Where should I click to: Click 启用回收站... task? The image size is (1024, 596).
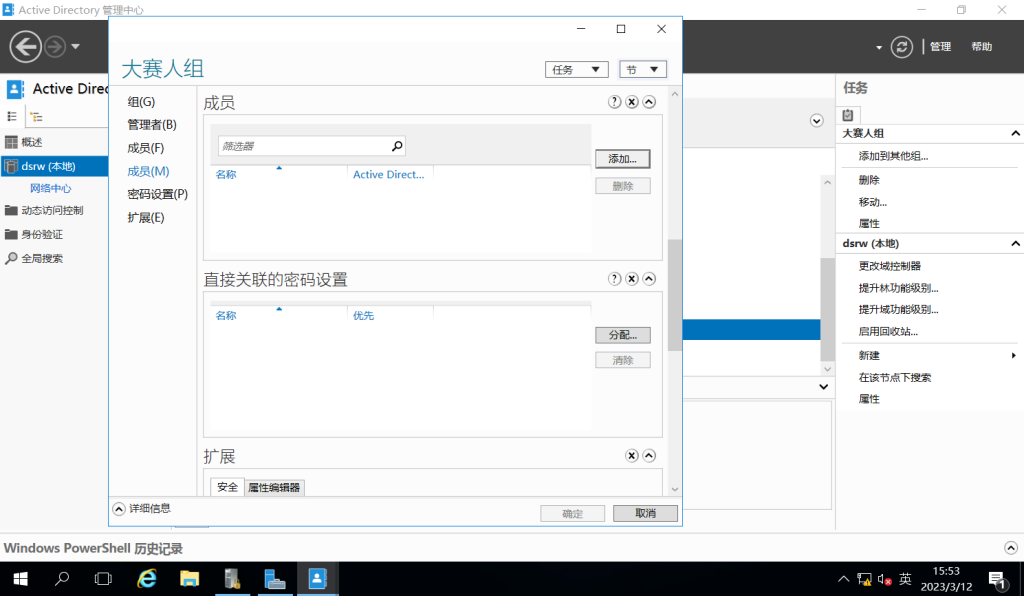coord(888,332)
